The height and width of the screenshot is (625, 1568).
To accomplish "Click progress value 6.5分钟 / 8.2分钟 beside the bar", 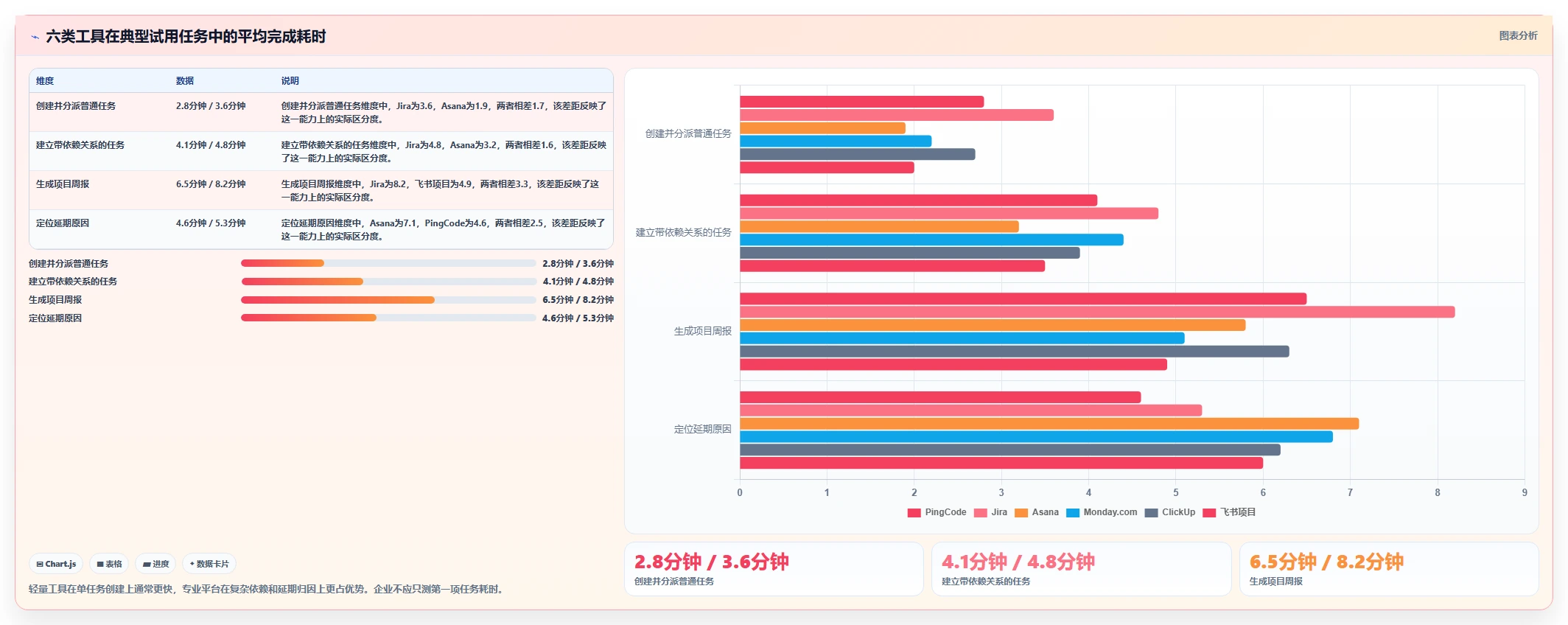I will coord(578,300).
